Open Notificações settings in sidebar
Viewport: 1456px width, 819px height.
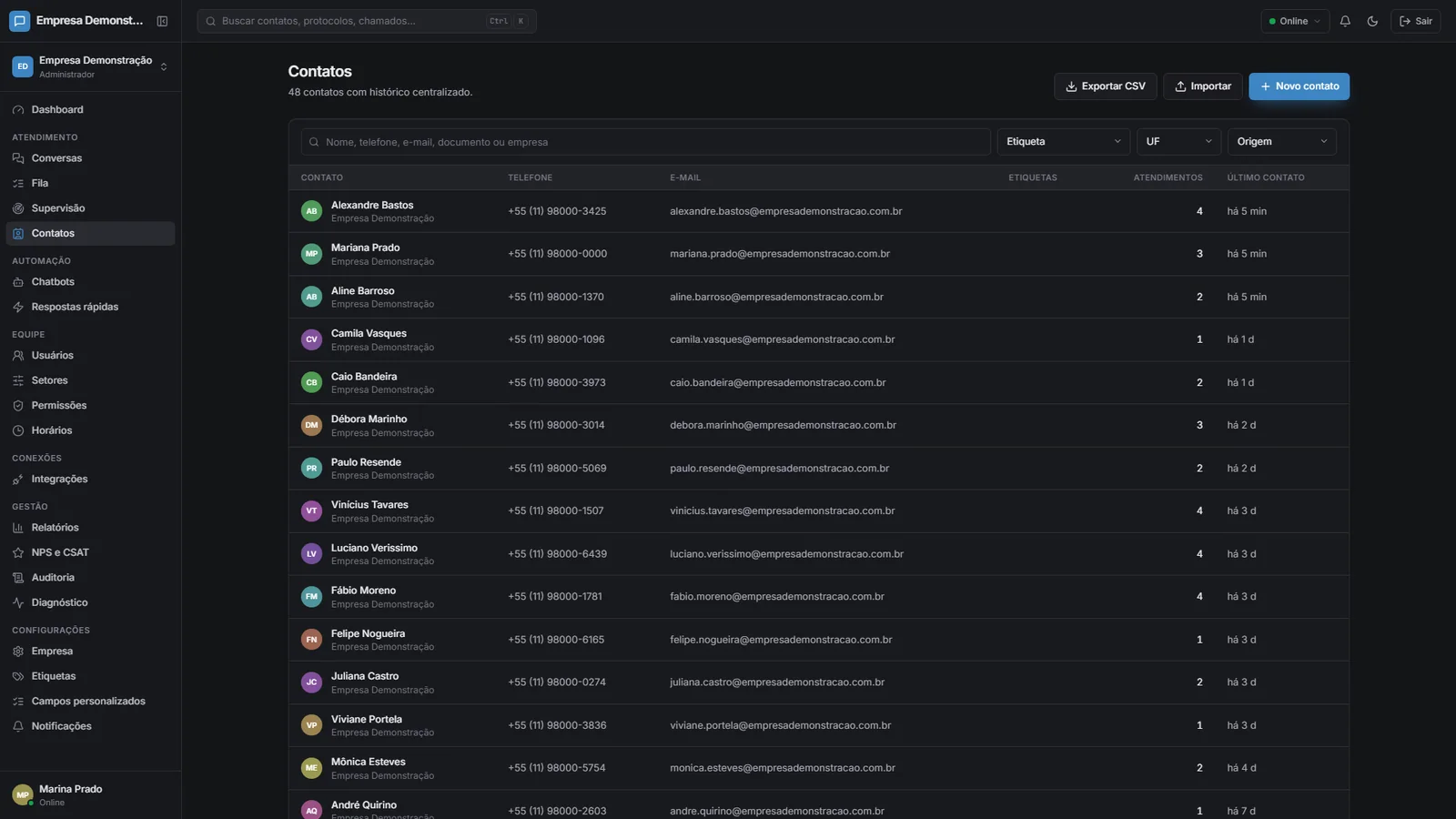point(90,726)
